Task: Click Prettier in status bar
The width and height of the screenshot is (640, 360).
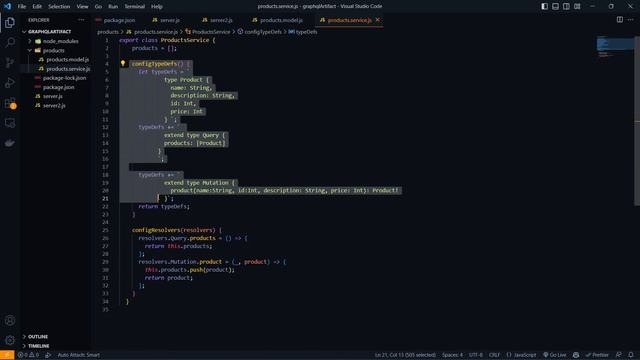Action: pos(597,355)
